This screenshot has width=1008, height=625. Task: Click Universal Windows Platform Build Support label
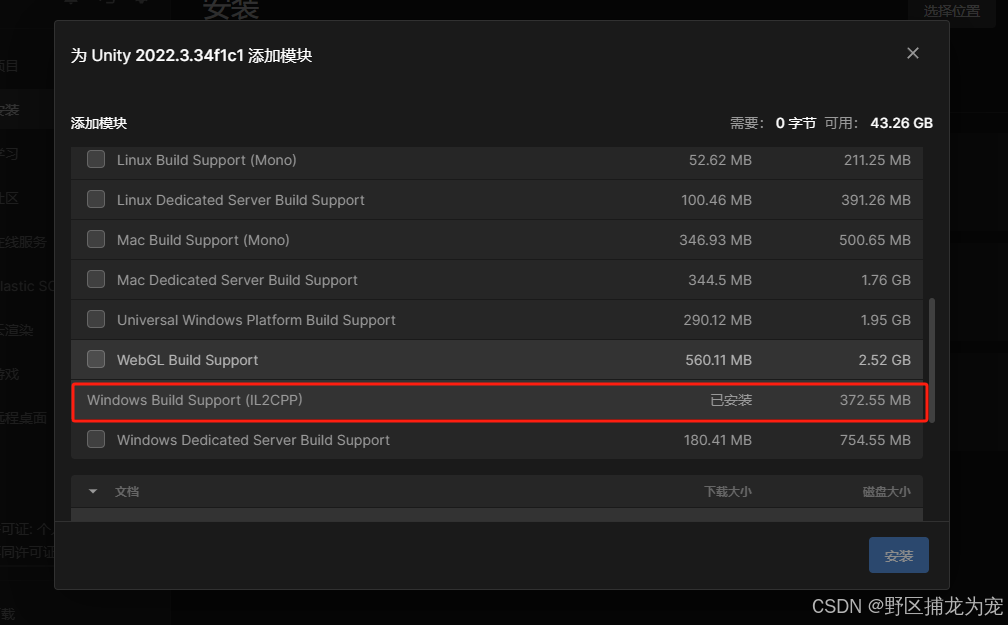pos(256,320)
